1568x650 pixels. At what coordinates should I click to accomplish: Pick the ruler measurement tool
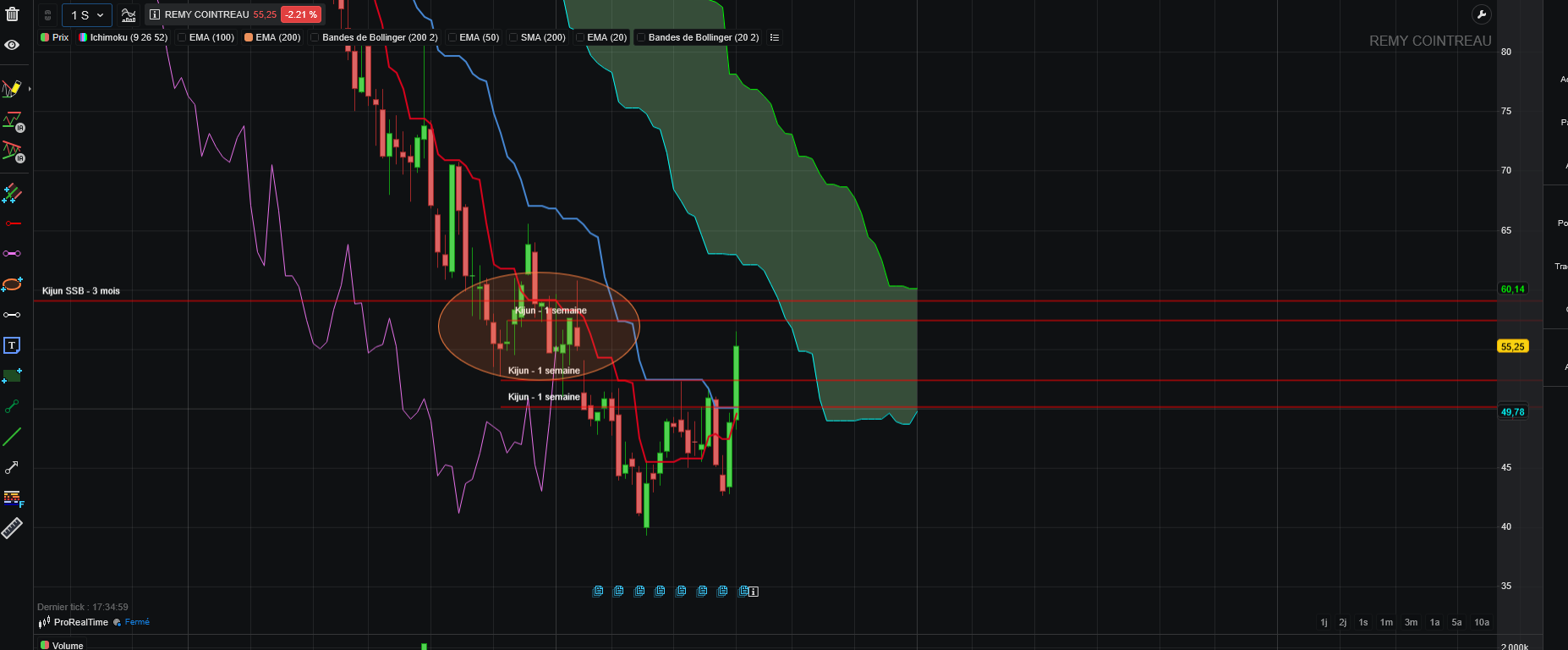click(x=12, y=528)
